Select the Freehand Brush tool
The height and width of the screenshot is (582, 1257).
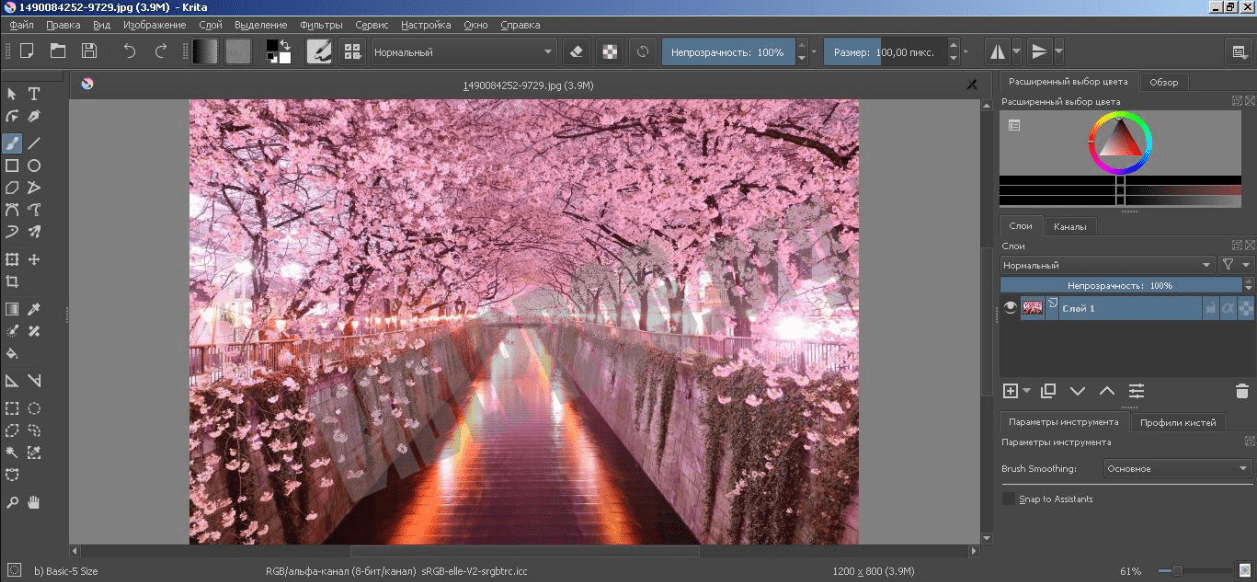coord(12,143)
